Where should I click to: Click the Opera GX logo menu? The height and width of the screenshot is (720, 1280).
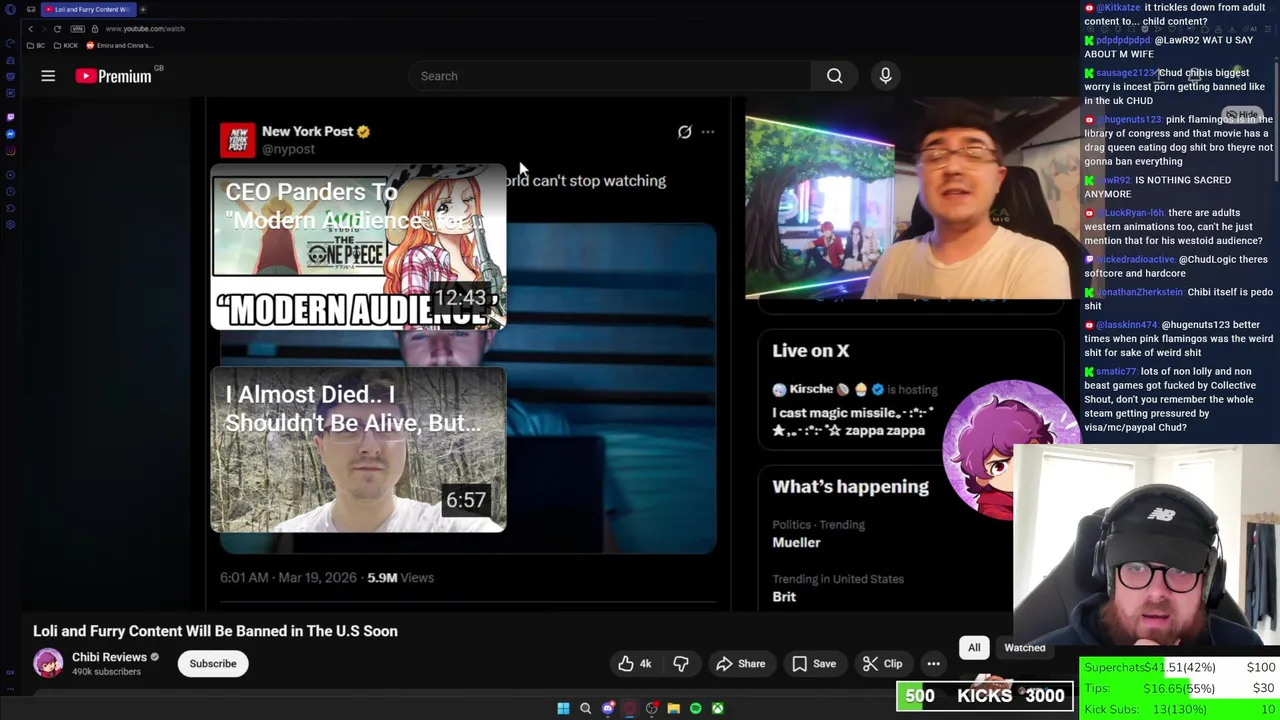pos(10,9)
